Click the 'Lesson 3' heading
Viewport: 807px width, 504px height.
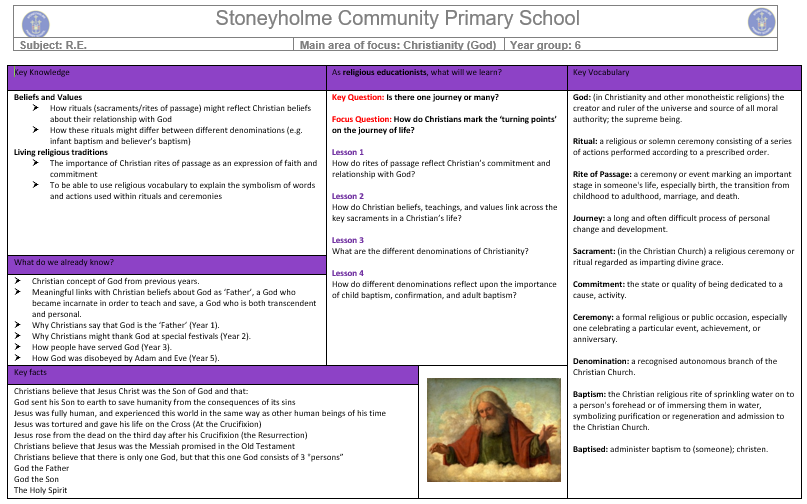pyautogui.click(x=348, y=240)
